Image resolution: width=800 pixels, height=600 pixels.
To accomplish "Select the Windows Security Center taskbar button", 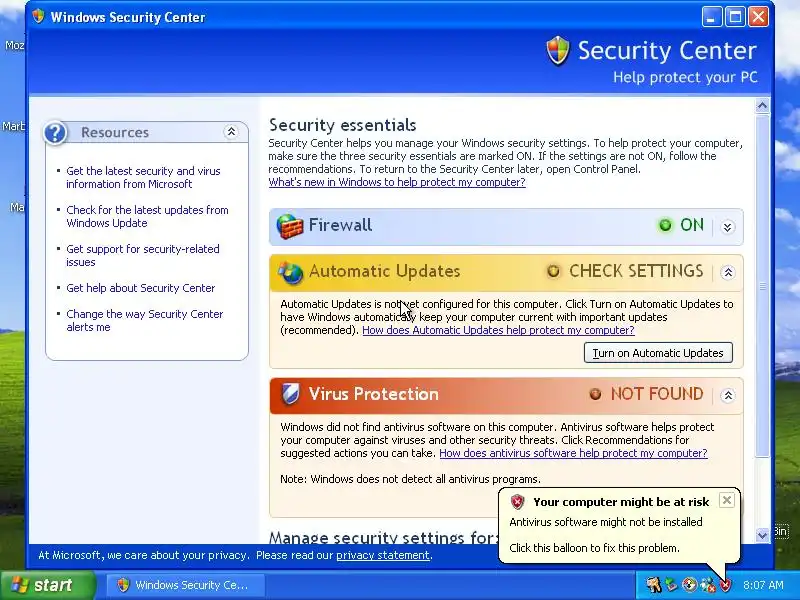I will point(185,585).
